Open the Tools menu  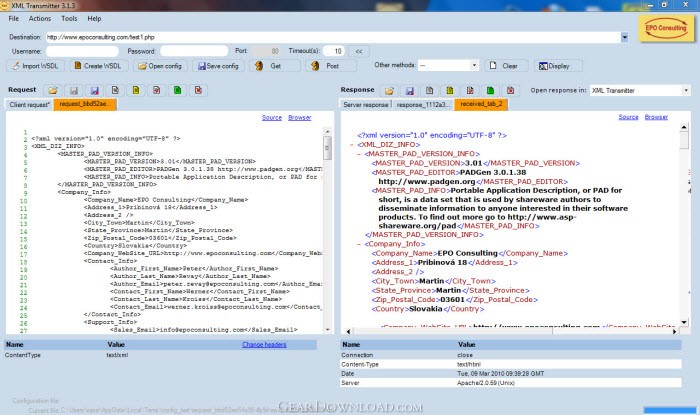69,19
